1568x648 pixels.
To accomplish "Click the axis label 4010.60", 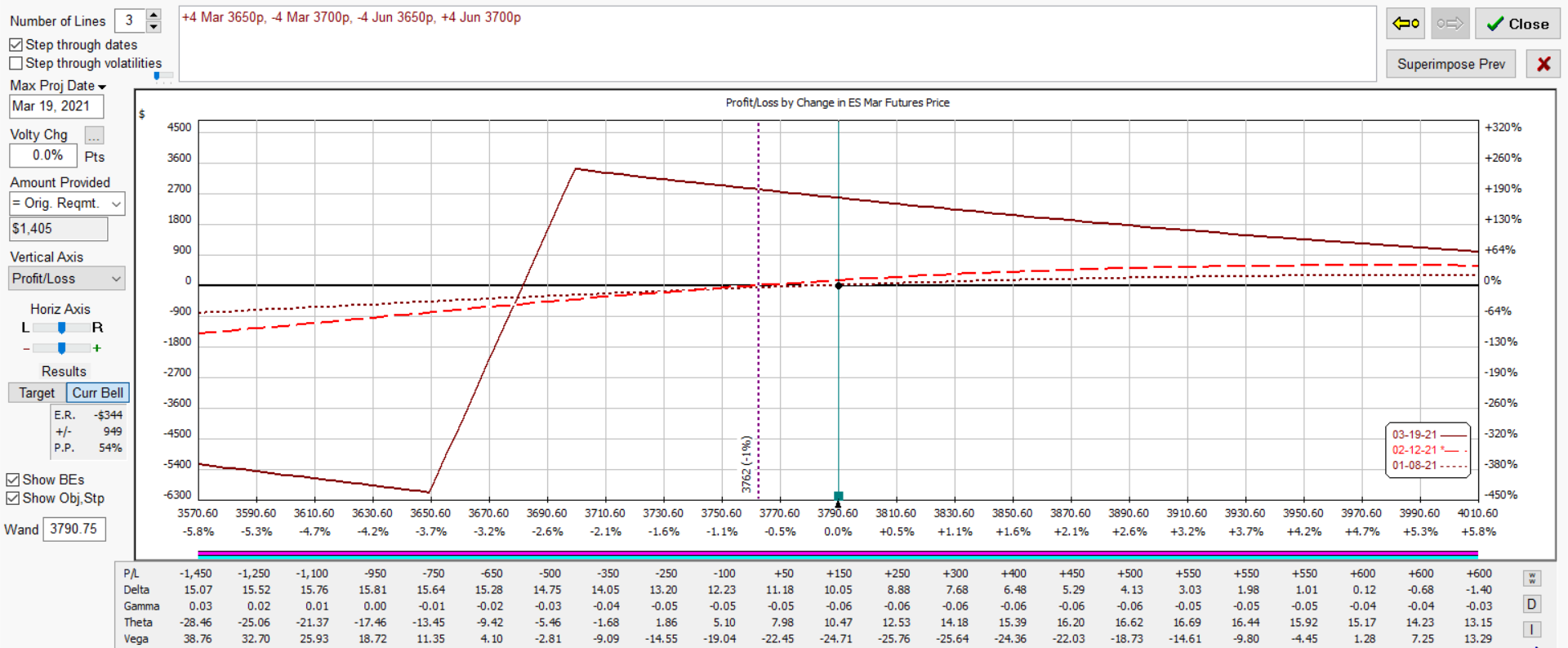I will (x=1478, y=513).
